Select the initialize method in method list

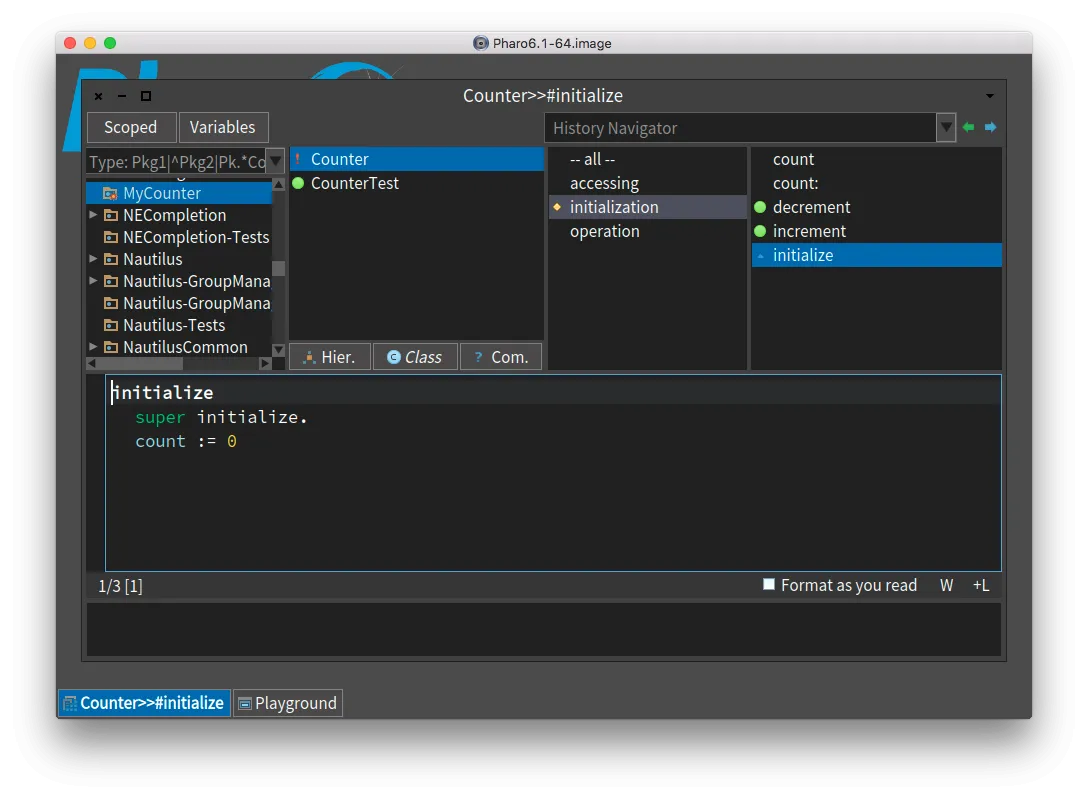[876, 255]
